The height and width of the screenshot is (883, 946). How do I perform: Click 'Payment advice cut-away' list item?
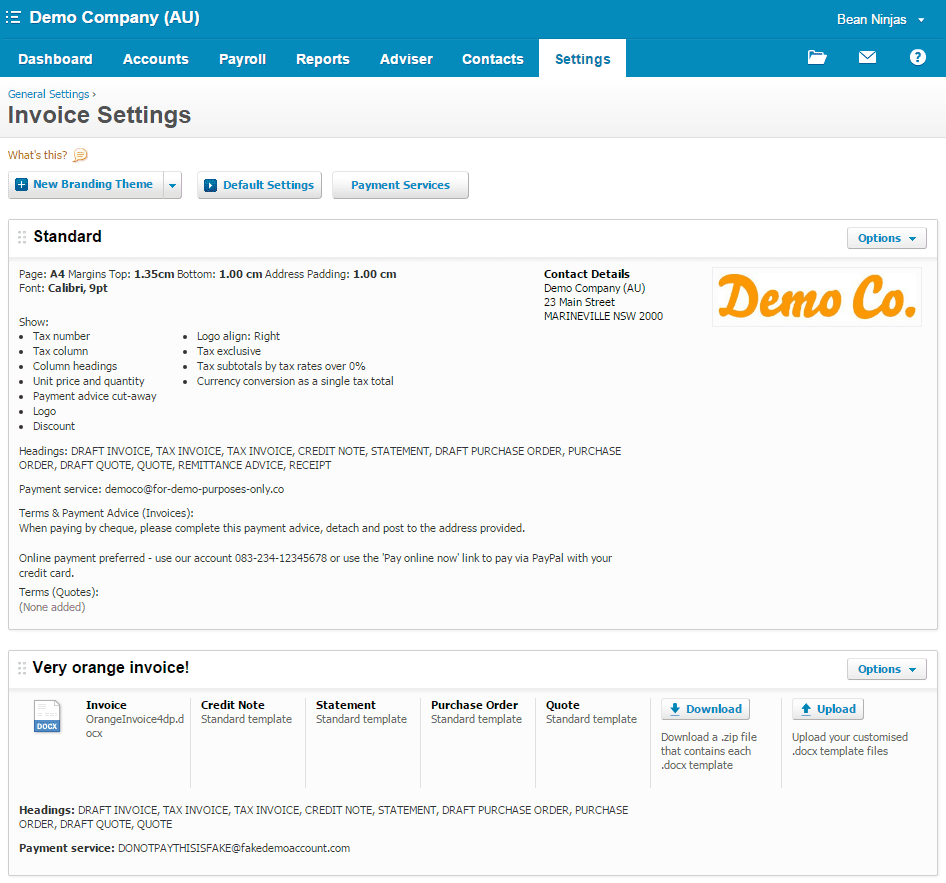click(95, 396)
